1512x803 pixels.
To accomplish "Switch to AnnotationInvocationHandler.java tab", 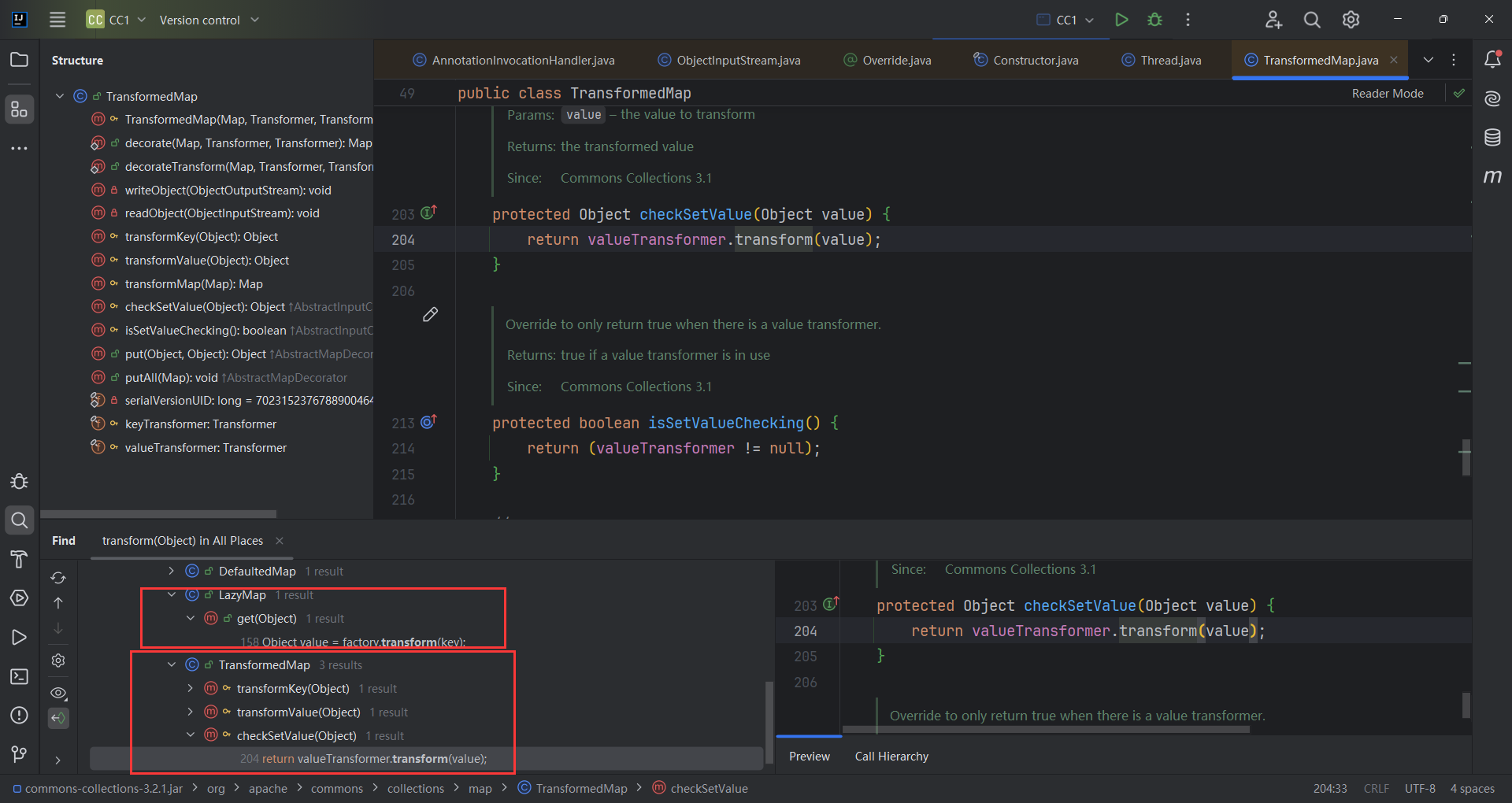I will [x=513, y=60].
